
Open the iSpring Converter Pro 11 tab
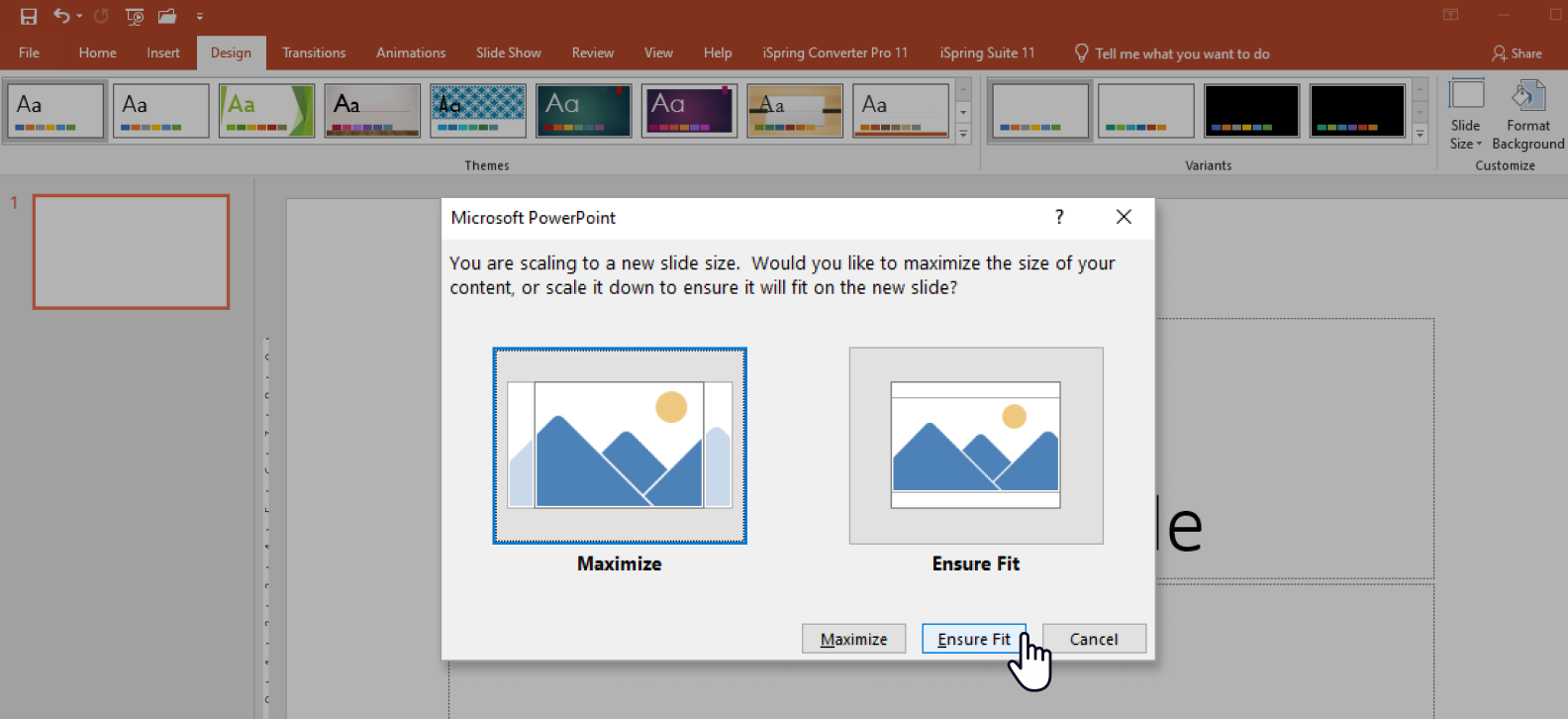[x=834, y=52]
